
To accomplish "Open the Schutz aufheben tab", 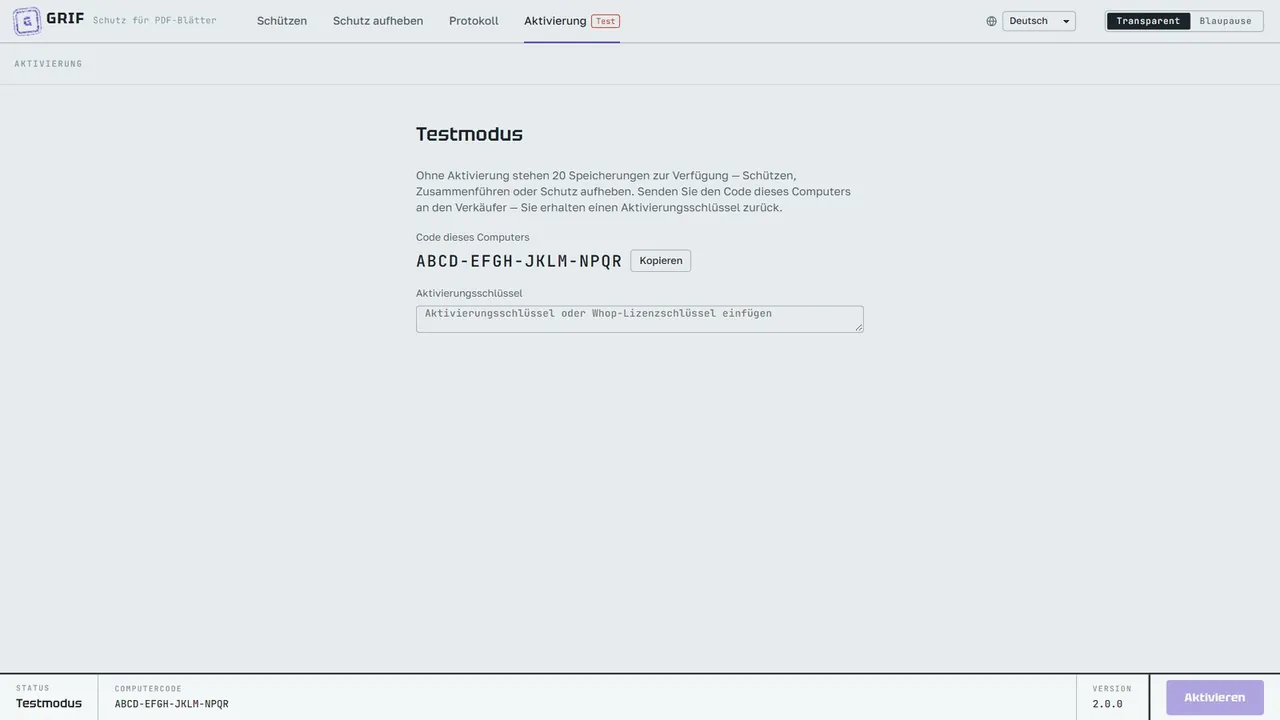I will [378, 21].
